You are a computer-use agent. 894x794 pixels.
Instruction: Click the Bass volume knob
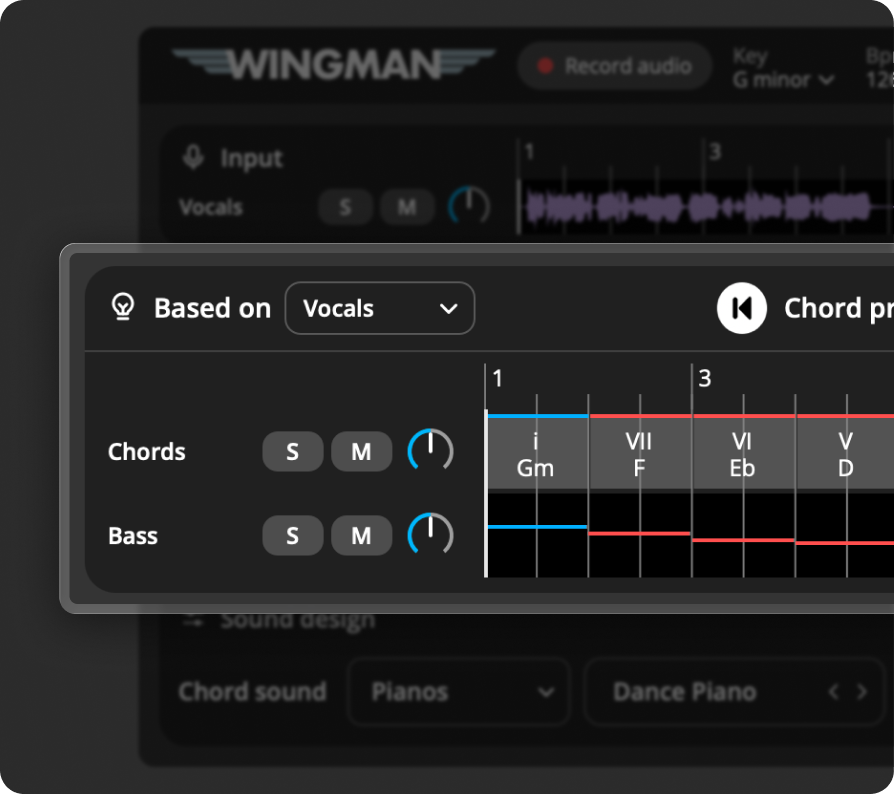click(430, 535)
